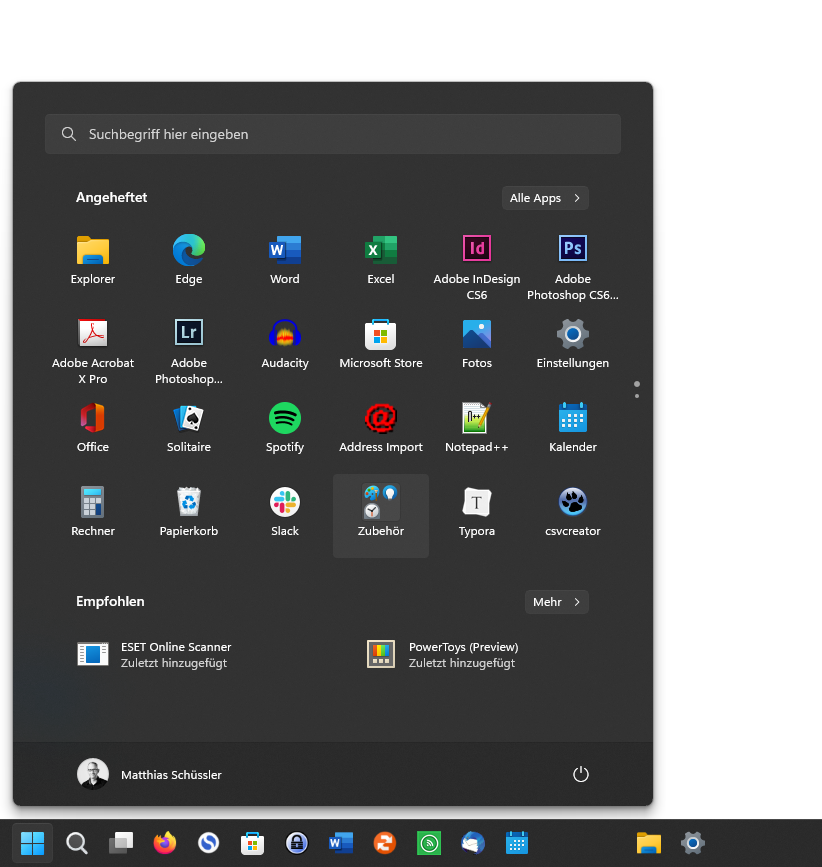Open the Thunderbird mail icon in taskbar

tap(473, 843)
